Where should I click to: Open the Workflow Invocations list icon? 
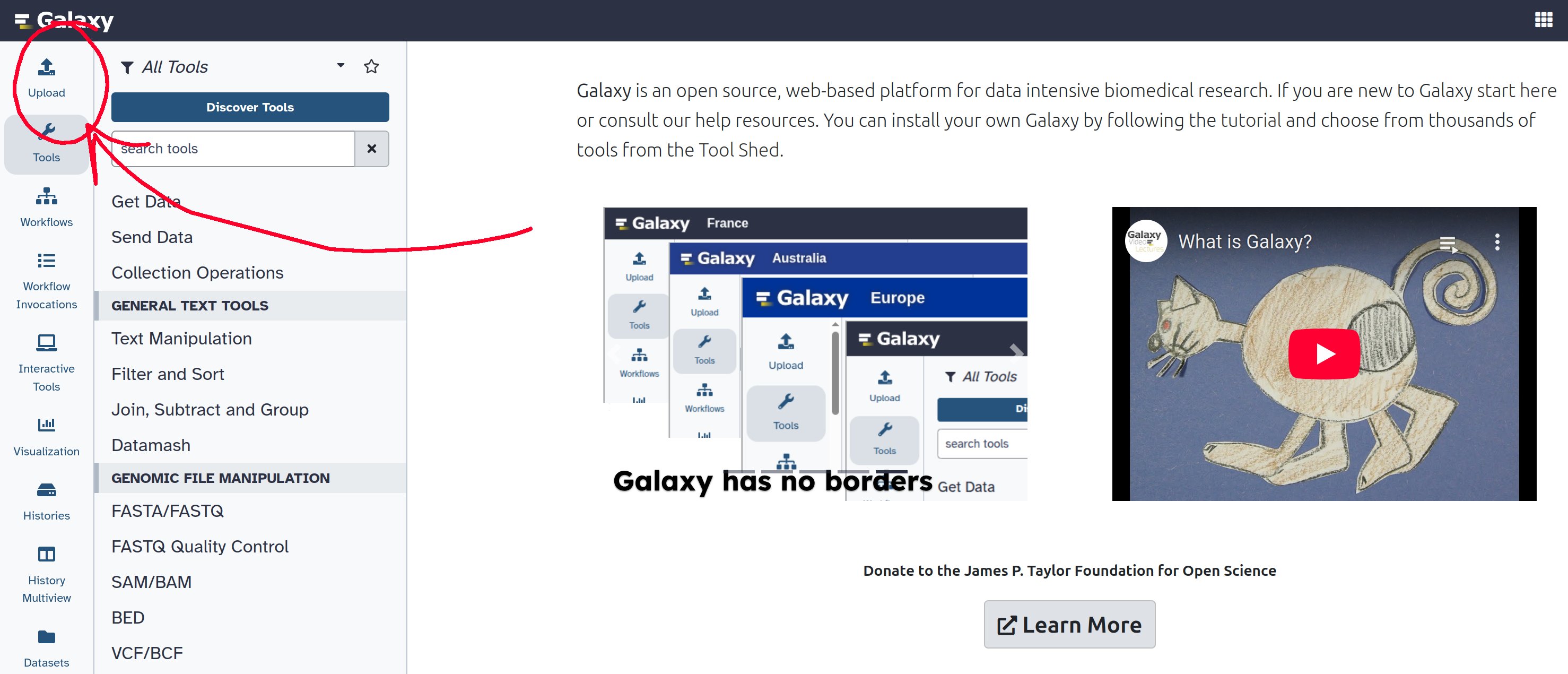point(46,261)
